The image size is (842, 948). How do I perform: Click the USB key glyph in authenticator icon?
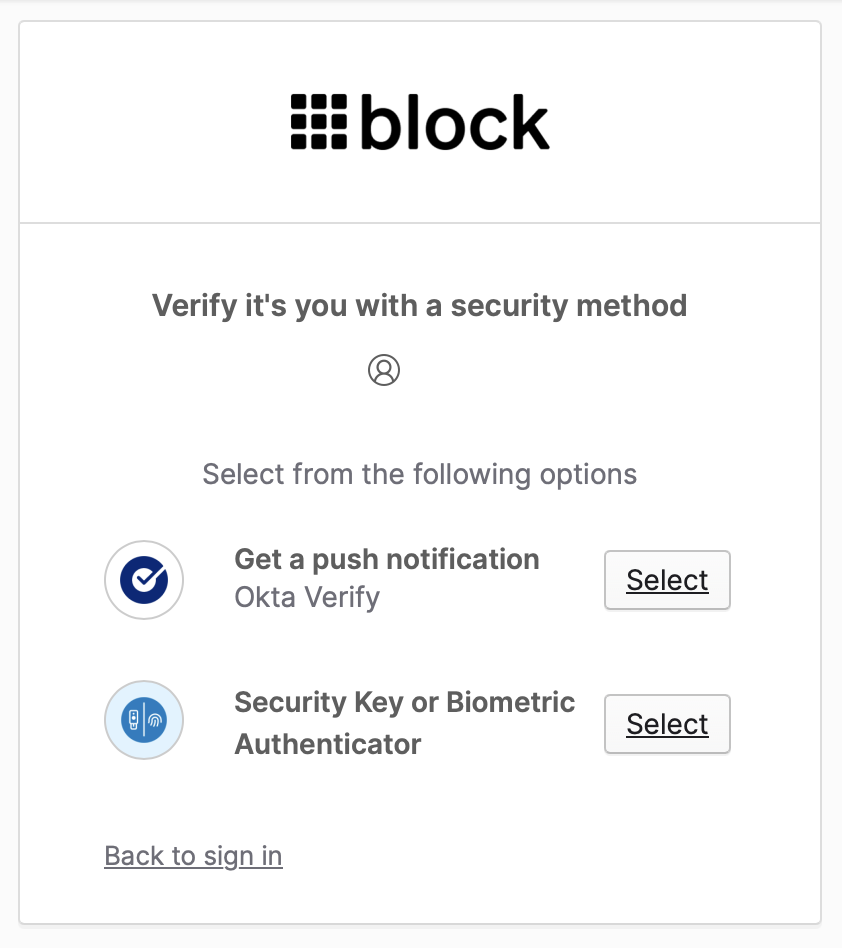coord(132,720)
